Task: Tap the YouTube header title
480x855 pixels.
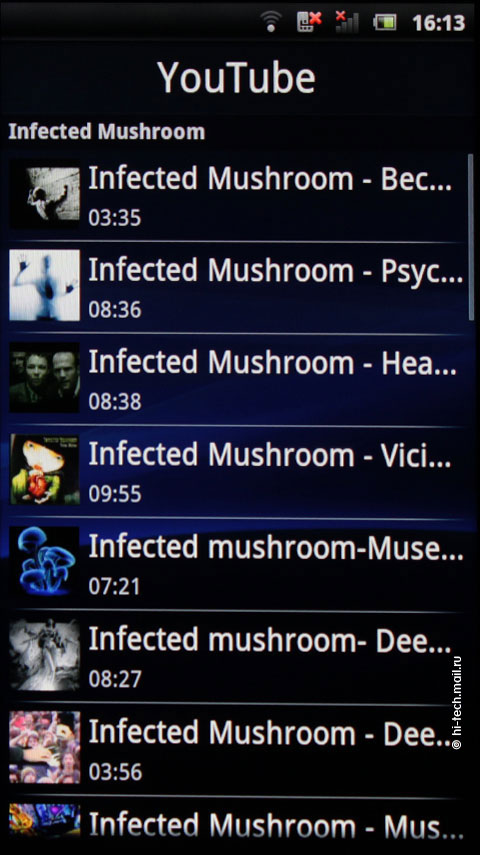Action: [237, 77]
